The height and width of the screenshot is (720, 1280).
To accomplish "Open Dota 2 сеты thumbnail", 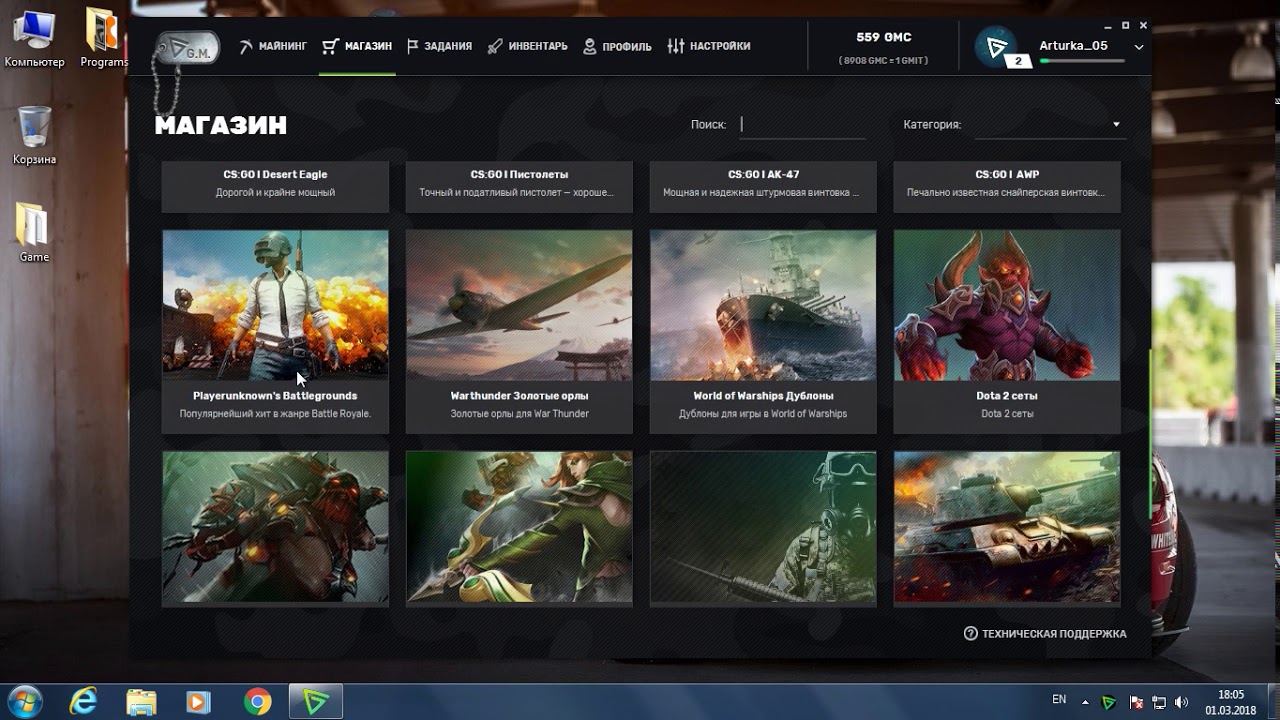I will (1007, 305).
